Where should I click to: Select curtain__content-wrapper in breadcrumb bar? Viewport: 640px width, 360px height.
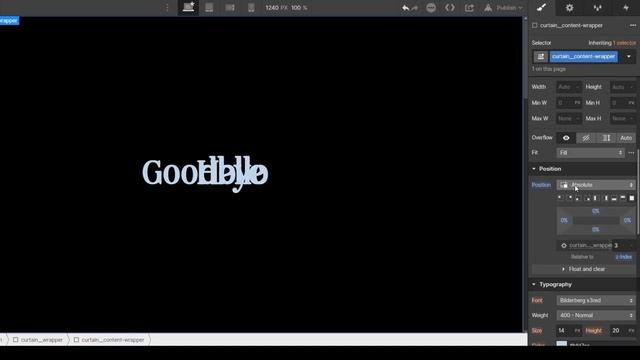[x=109, y=340]
